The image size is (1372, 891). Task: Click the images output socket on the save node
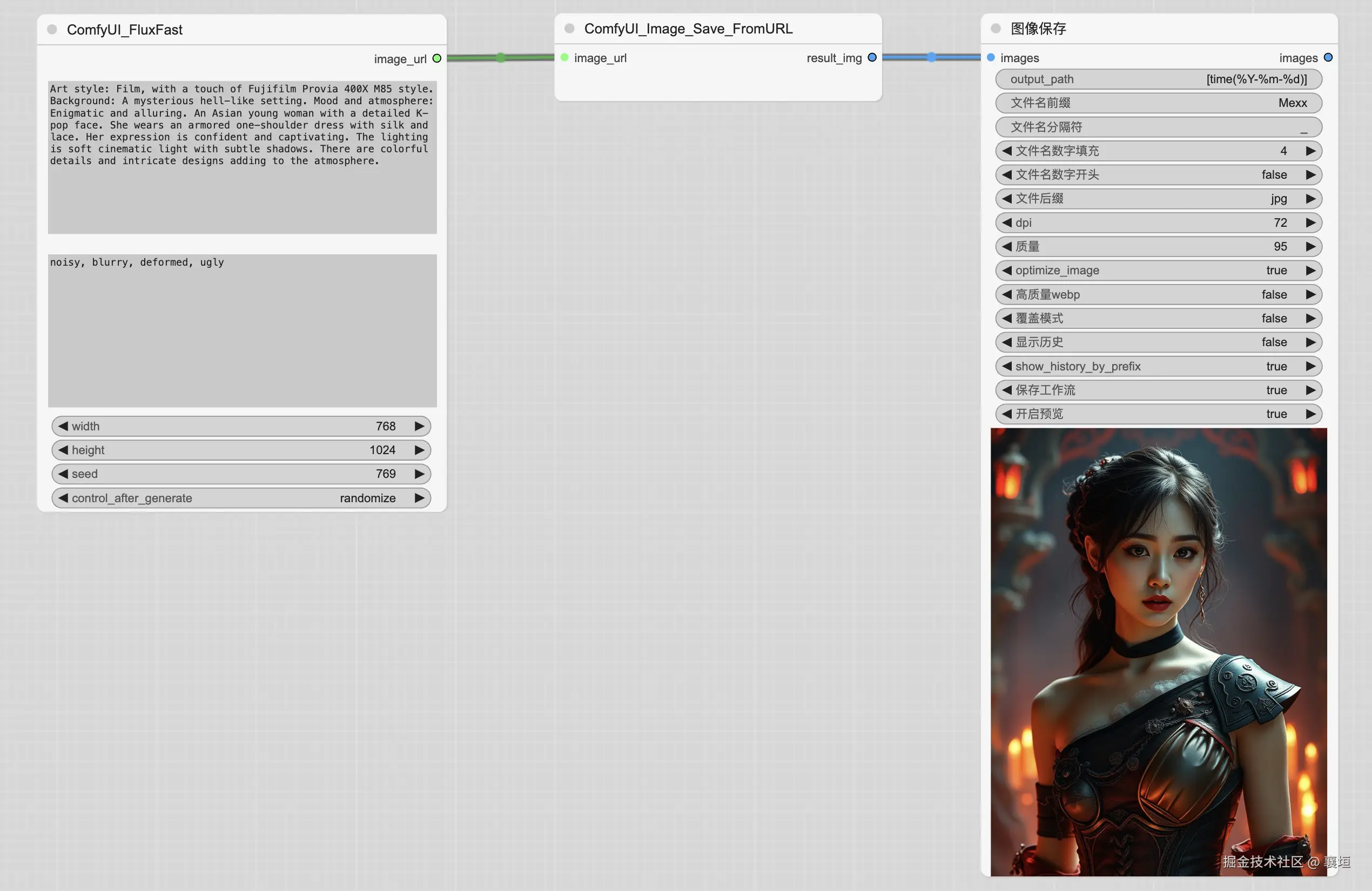[x=1328, y=57]
